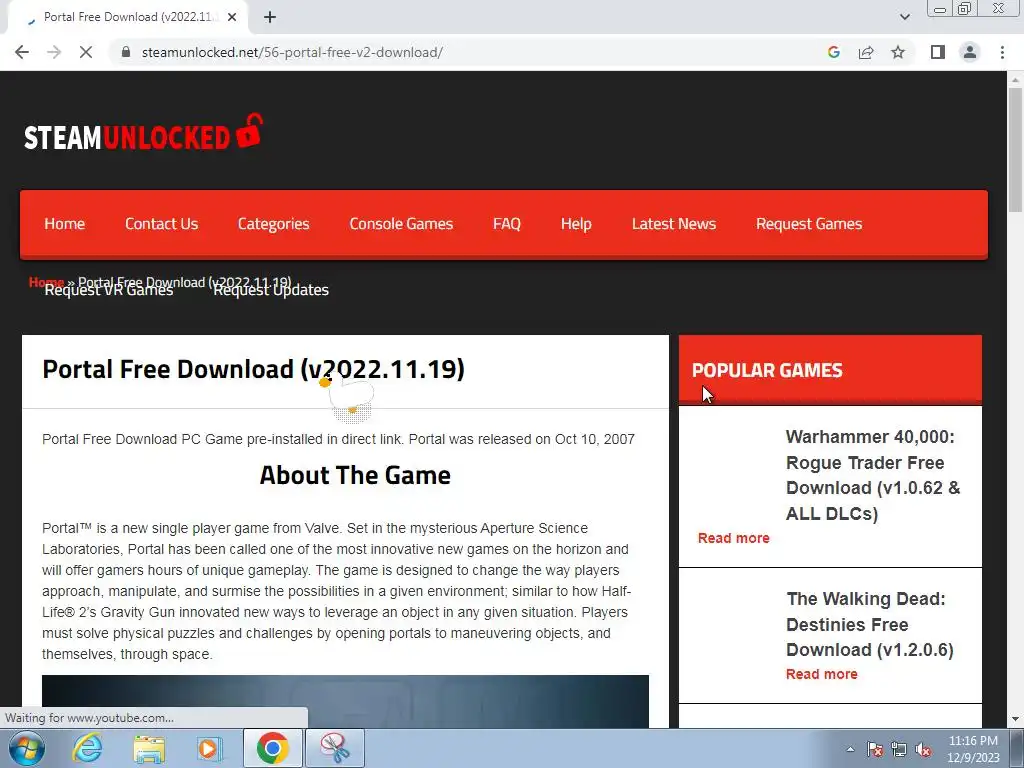Open Action Center flag icon
Viewport: 1024px width, 768px height.
pos(874,749)
